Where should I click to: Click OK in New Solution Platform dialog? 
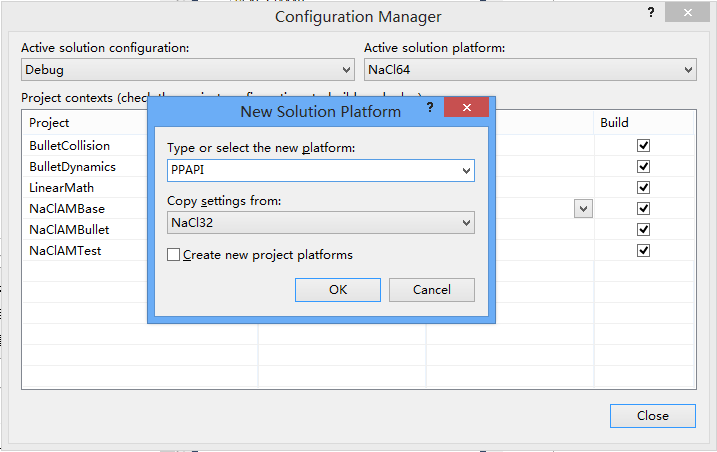click(338, 289)
